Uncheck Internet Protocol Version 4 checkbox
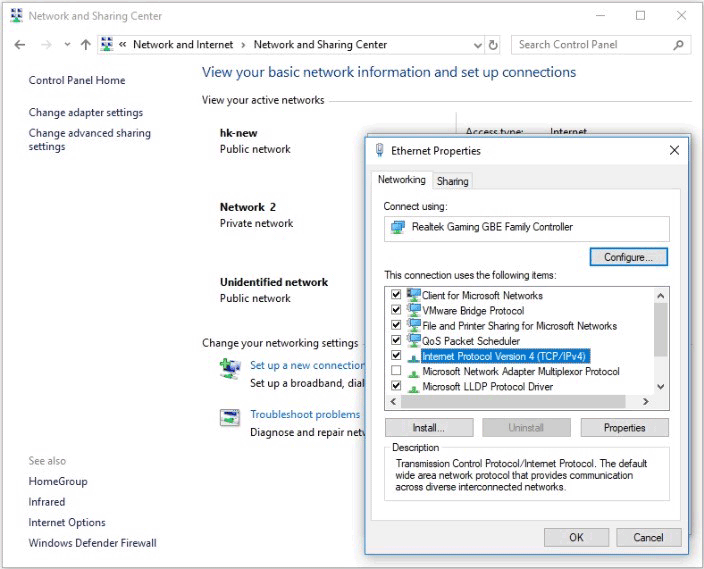 pos(396,355)
